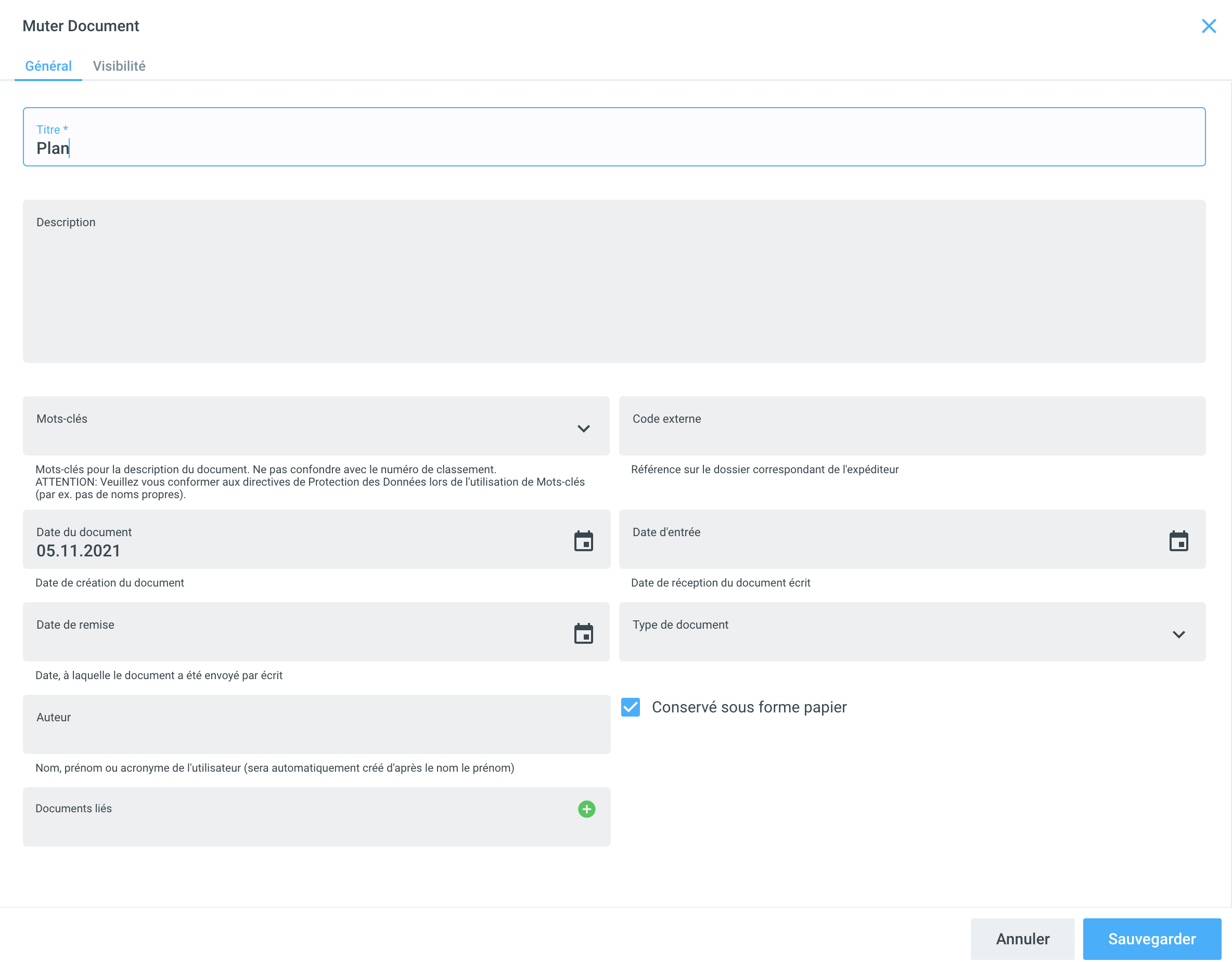Screen dimensions: 1232x962
Task: Select the Général tab
Action: click(48, 66)
